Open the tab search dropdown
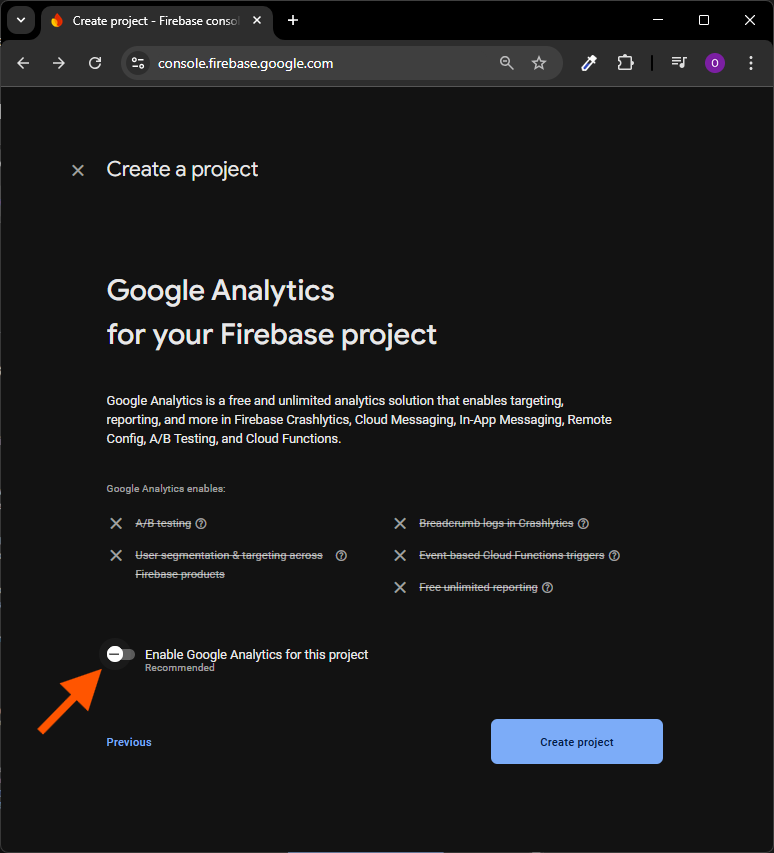This screenshot has width=774, height=853. pos(21,20)
